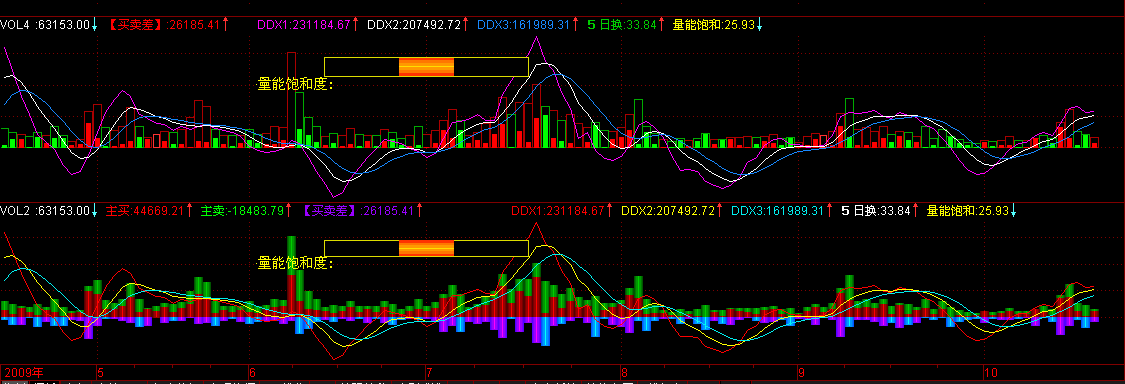Jump to month 6 on the time axis
The width and height of the screenshot is (1125, 384).
point(252,373)
